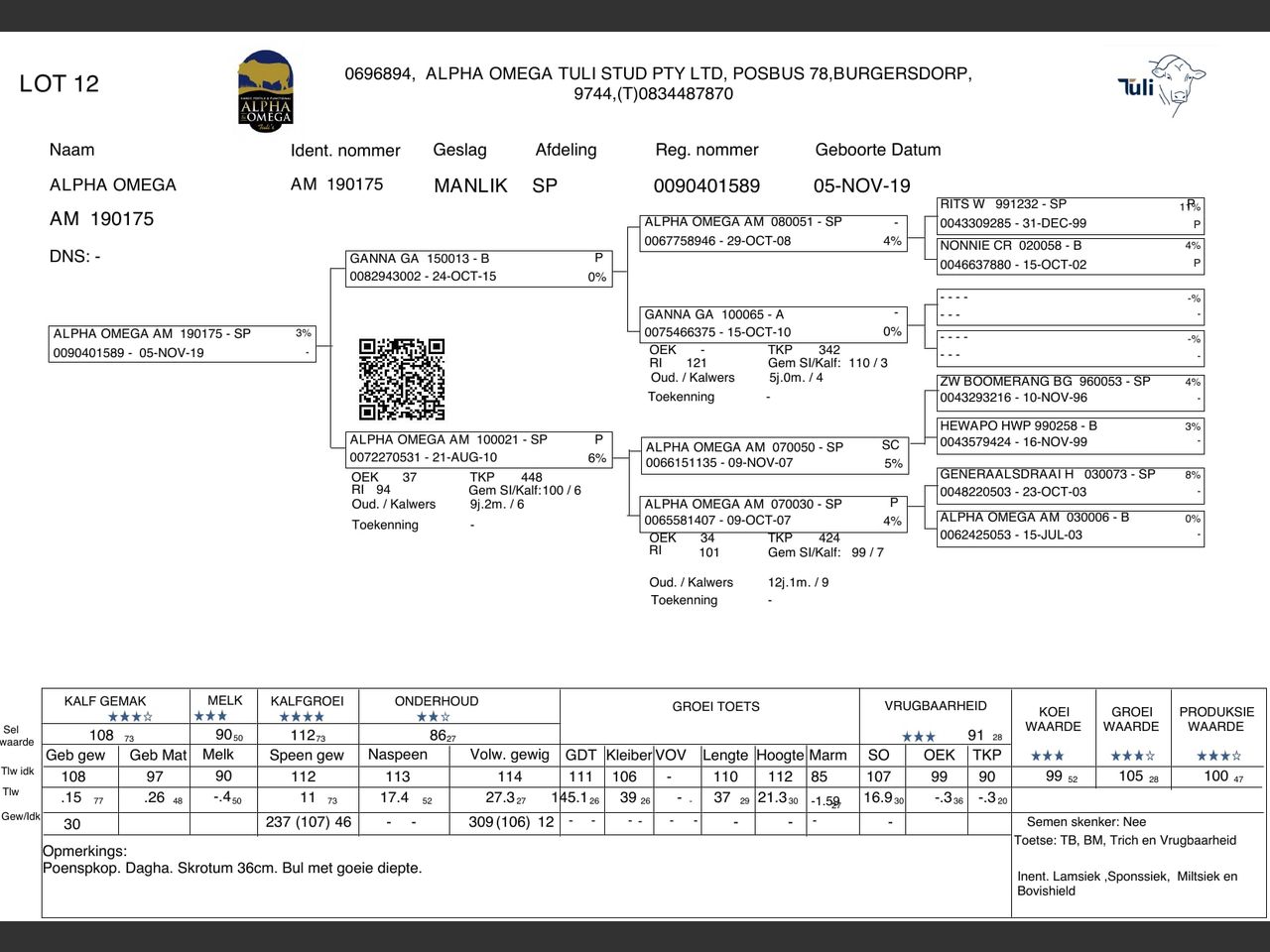This screenshot has height=952, width=1270.
Task: Click the star rating under PRODUKSIE WAARDE
Action: [1218, 756]
